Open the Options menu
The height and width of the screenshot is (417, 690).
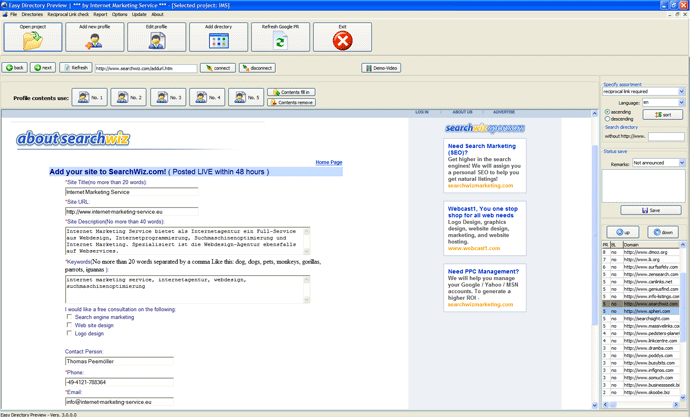pyautogui.click(x=119, y=15)
